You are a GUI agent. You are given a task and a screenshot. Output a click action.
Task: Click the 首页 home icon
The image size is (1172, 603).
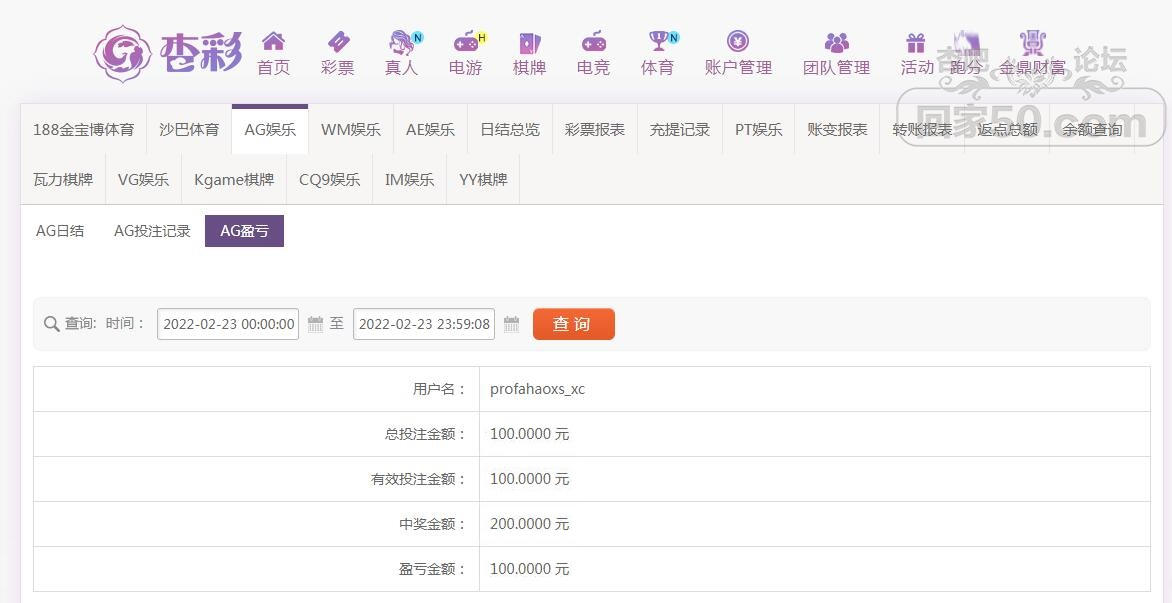coord(273,42)
